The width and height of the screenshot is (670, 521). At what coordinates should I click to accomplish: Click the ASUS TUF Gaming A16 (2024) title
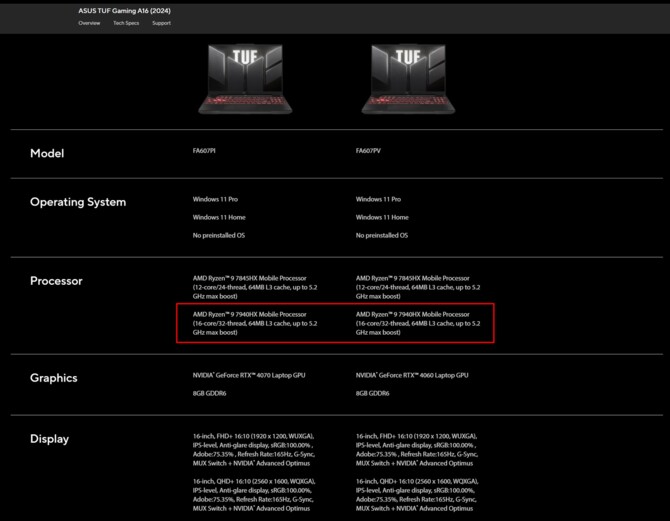[x=124, y=11]
